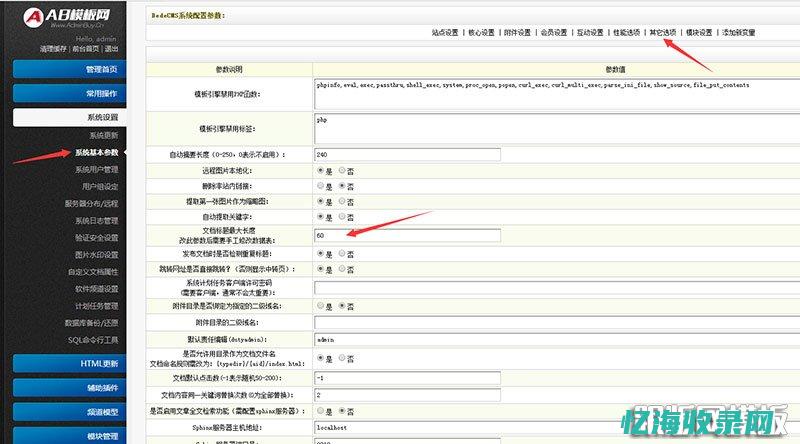Open 前台首页 link in header
The image size is (800, 444).
86,48
